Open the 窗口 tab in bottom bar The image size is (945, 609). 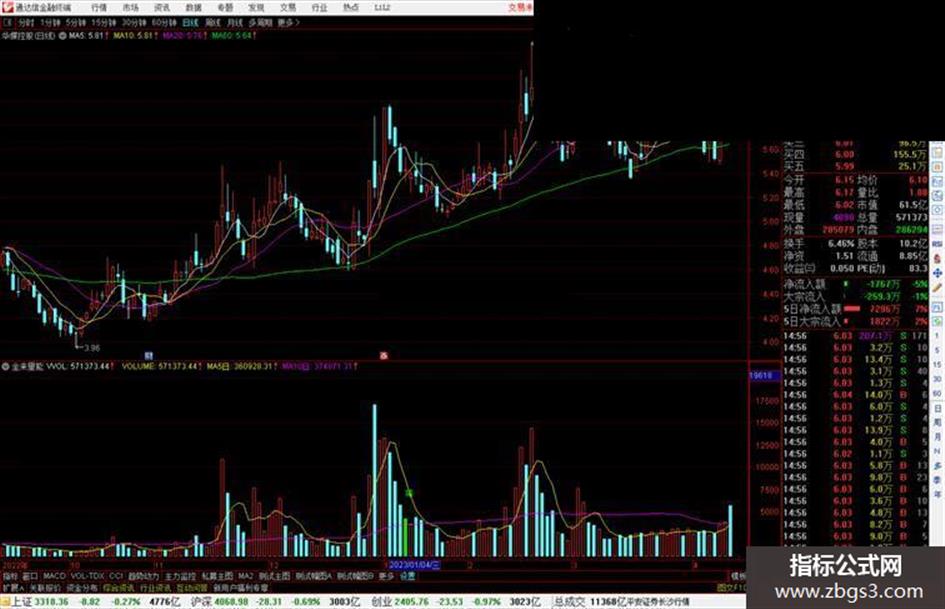click(30, 576)
